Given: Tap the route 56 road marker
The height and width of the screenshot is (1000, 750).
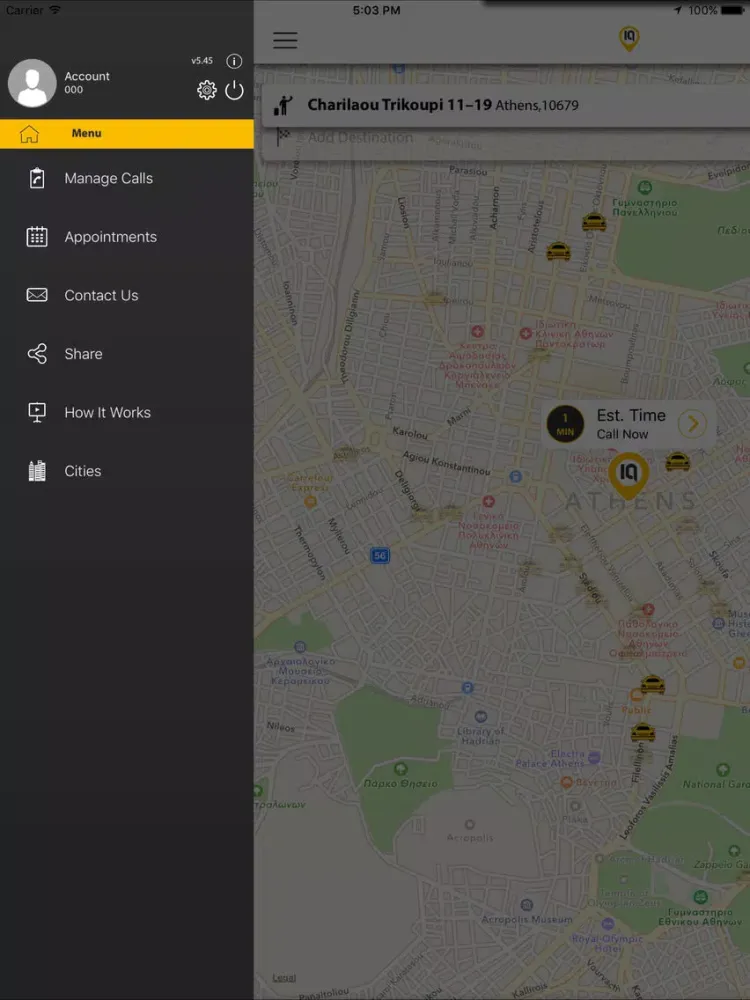Looking at the screenshot, I should pyautogui.click(x=380, y=555).
